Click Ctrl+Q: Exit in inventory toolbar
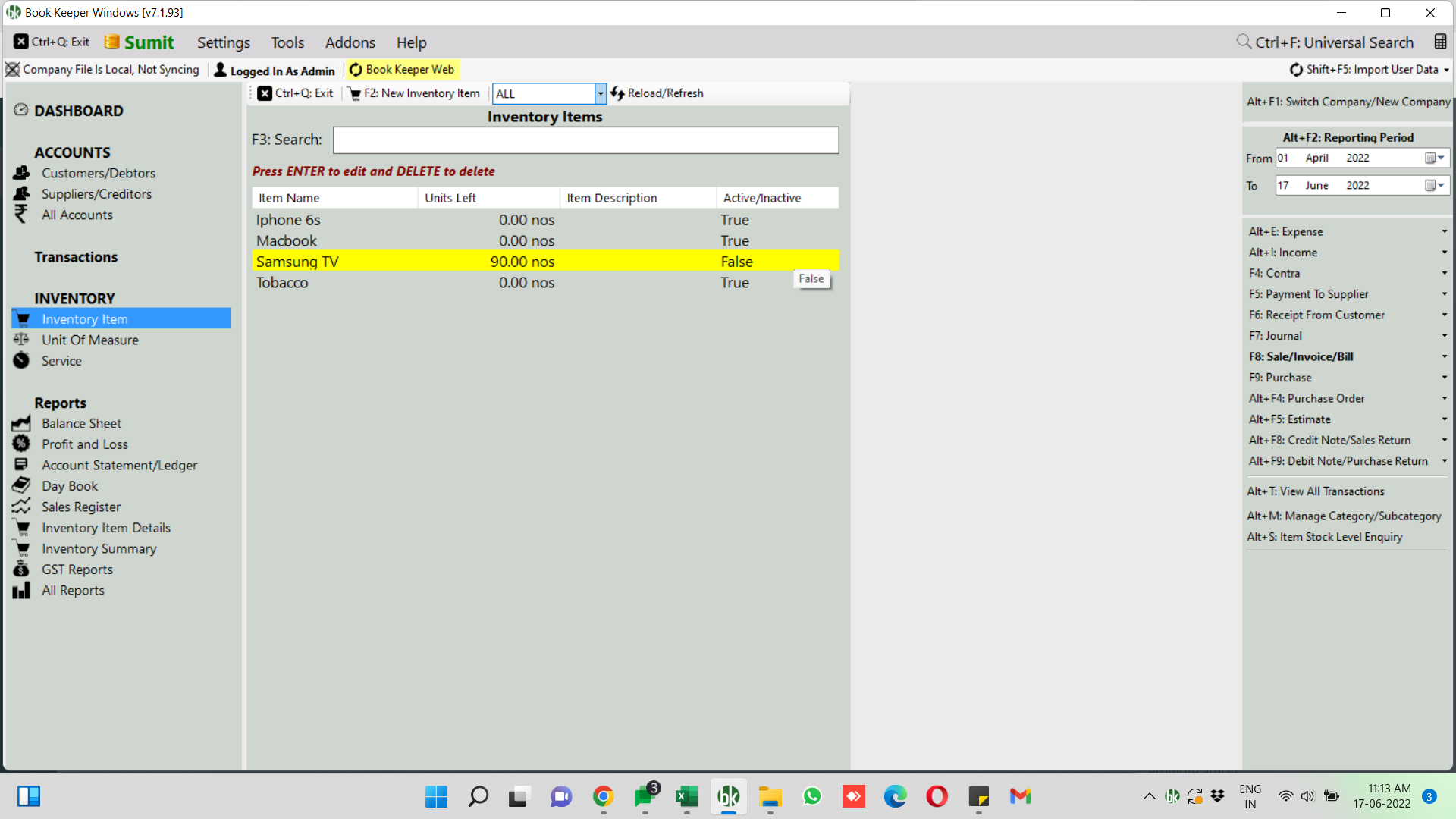The image size is (1456, 819). (x=295, y=93)
